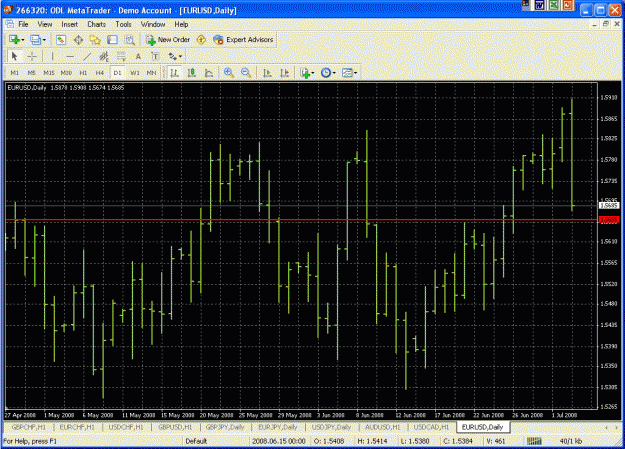Switch to the GBPJPY,Daily chart tab
Image resolution: width=625 pixels, height=449 pixels.
225,427
